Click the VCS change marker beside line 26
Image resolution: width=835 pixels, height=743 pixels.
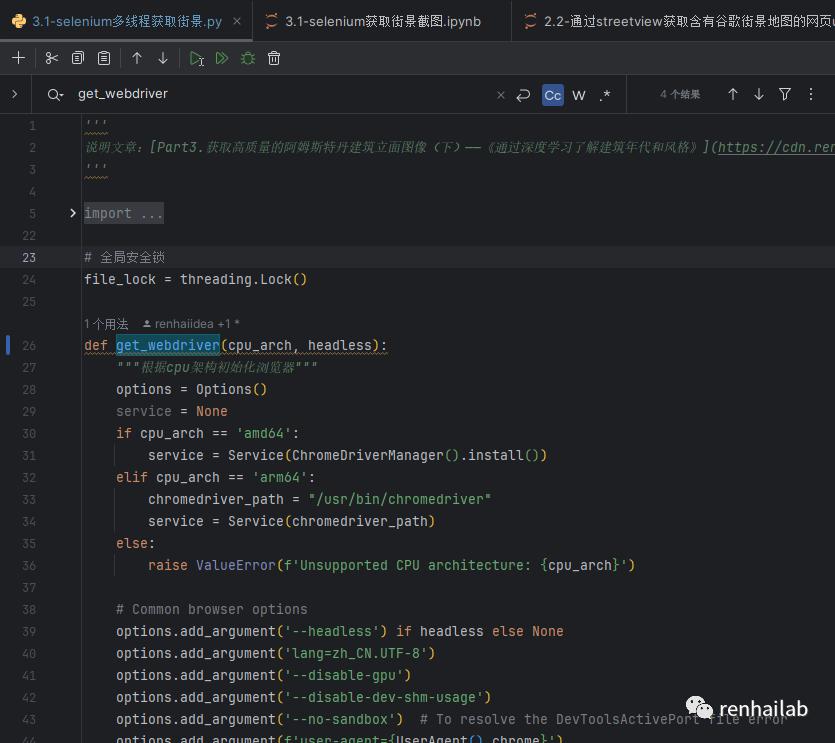pyautogui.click(x=8, y=345)
